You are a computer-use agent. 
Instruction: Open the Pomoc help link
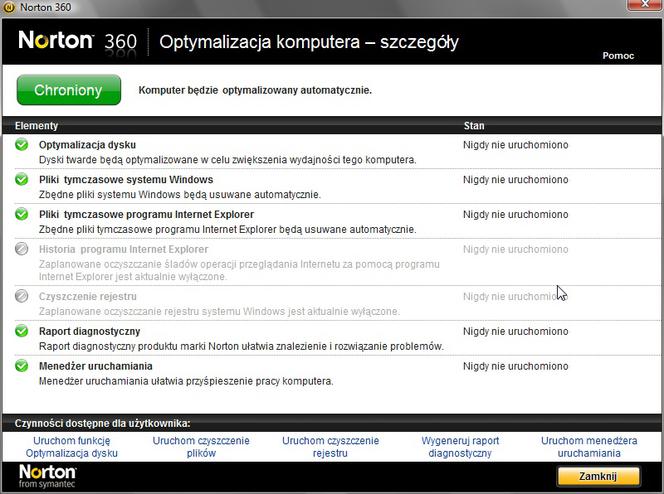click(x=618, y=55)
